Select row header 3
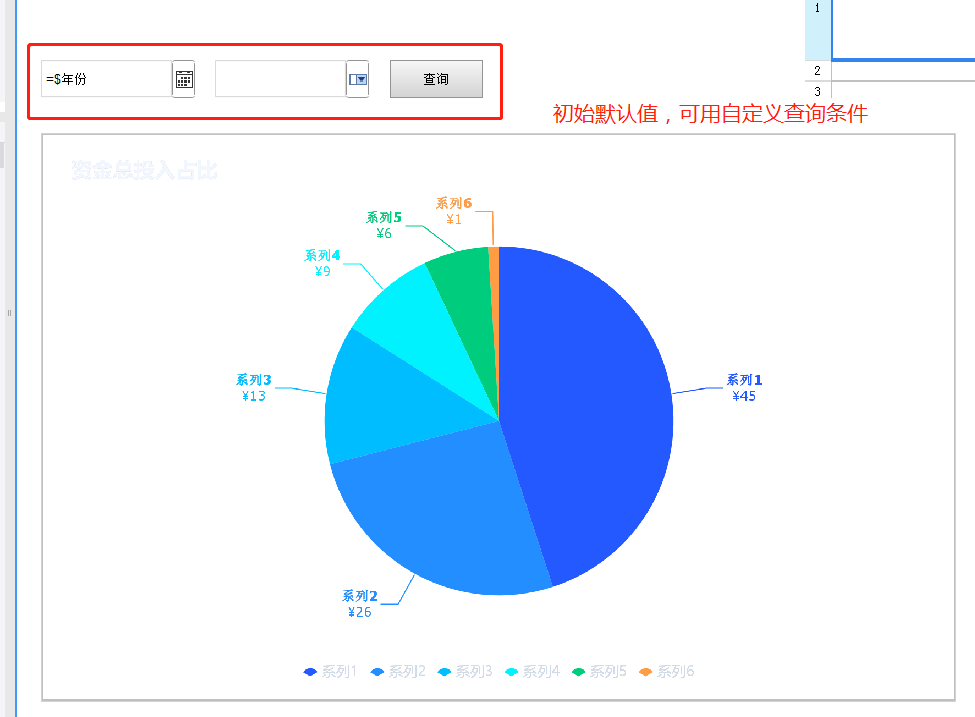 click(x=818, y=91)
